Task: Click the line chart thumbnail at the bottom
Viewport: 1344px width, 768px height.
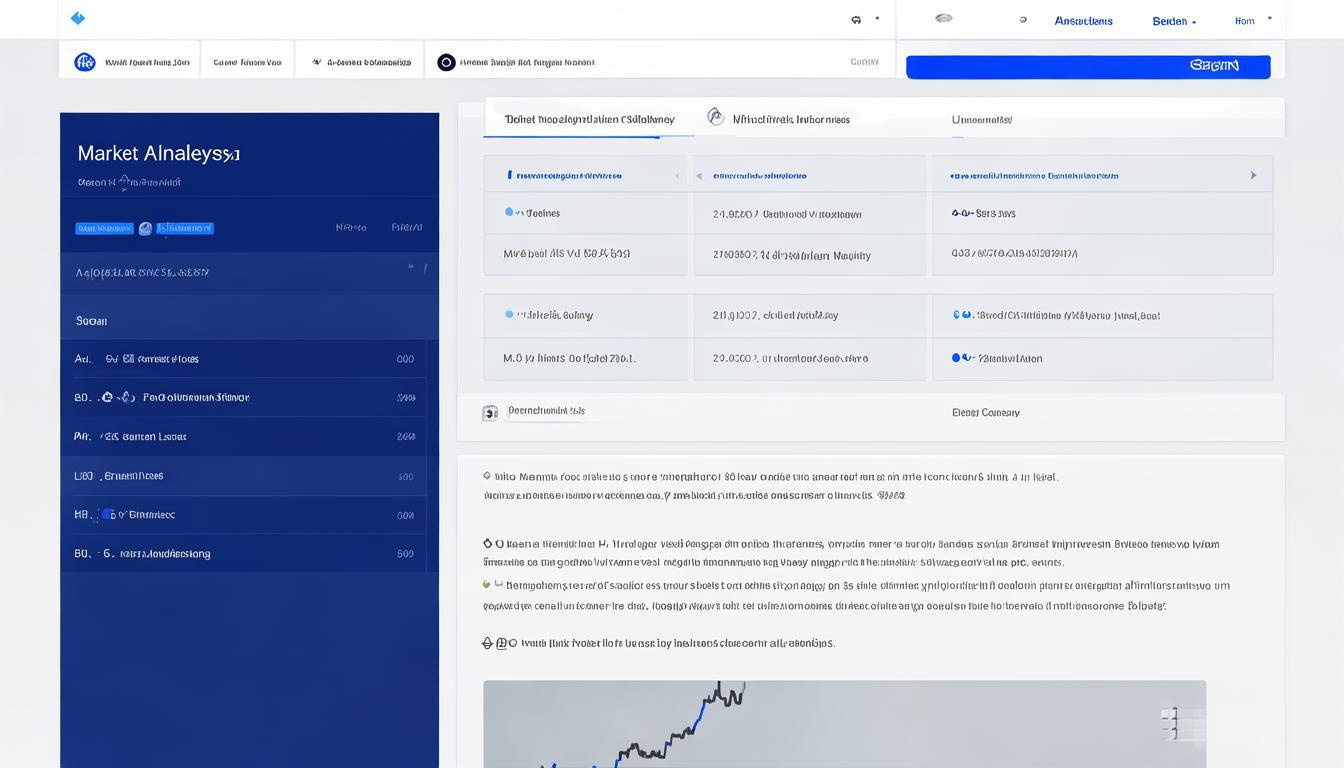Action: point(844,724)
